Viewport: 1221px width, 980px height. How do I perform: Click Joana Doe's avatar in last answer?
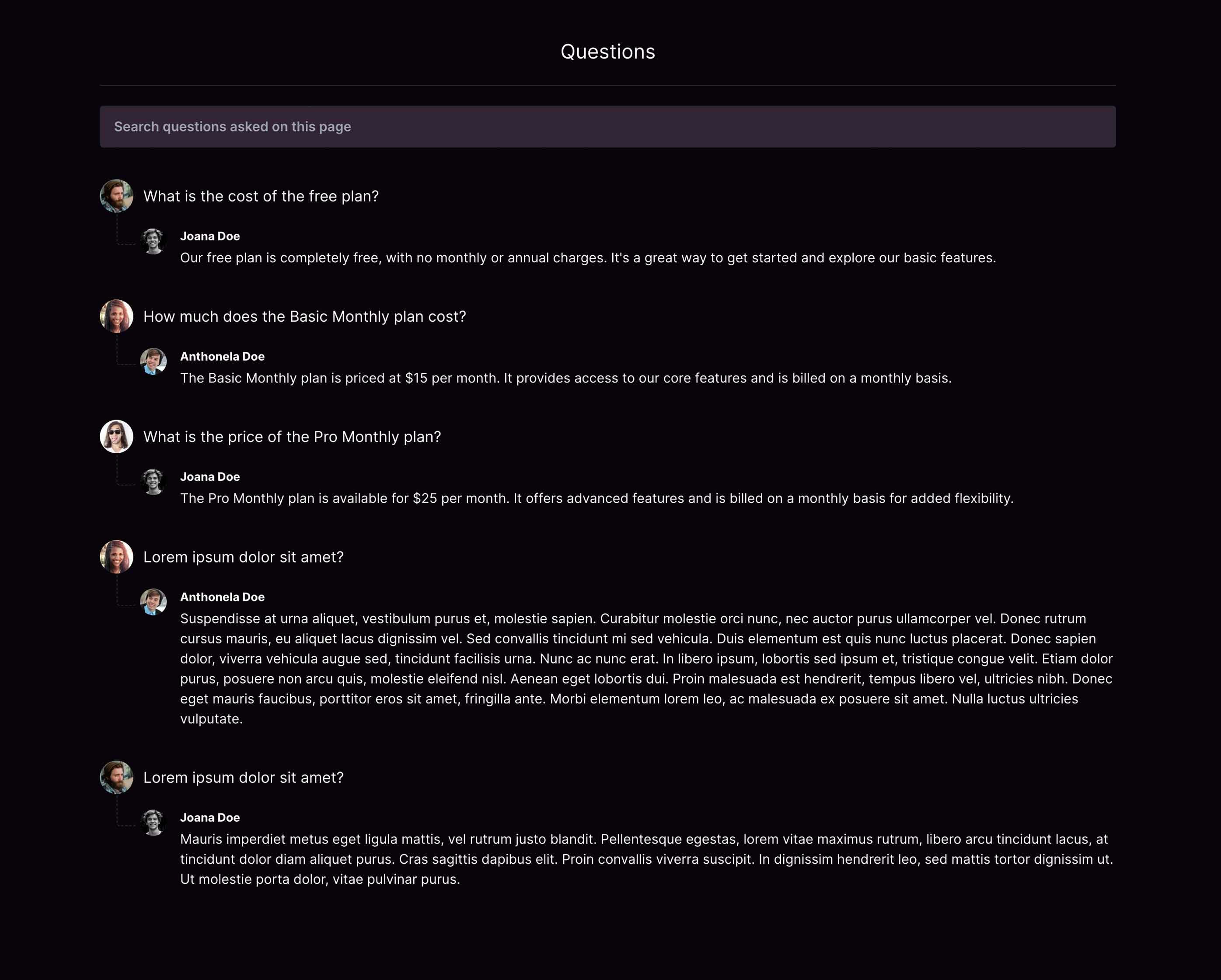click(x=153, y=823)
